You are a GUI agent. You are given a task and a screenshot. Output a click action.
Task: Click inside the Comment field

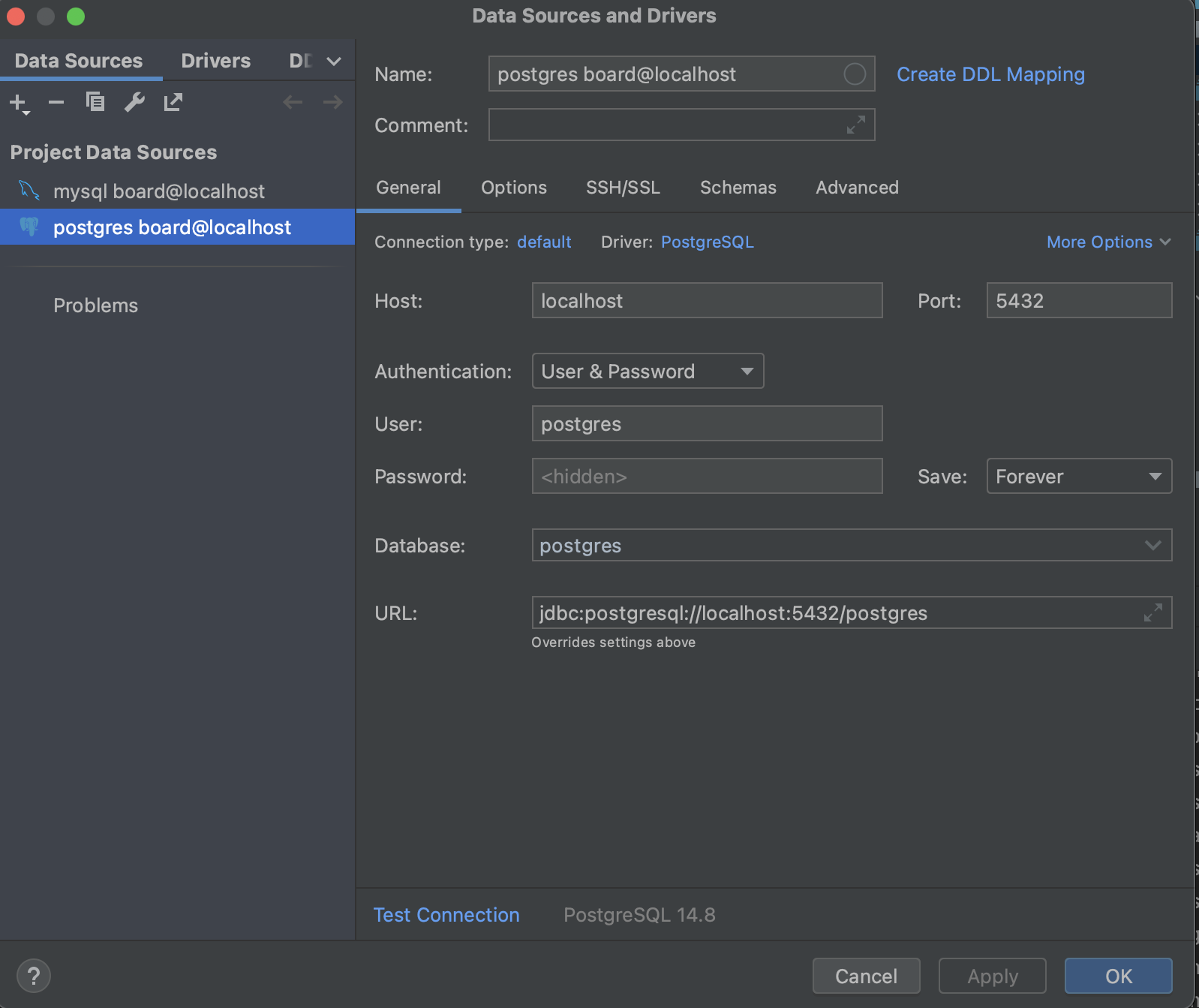(681, 125)
